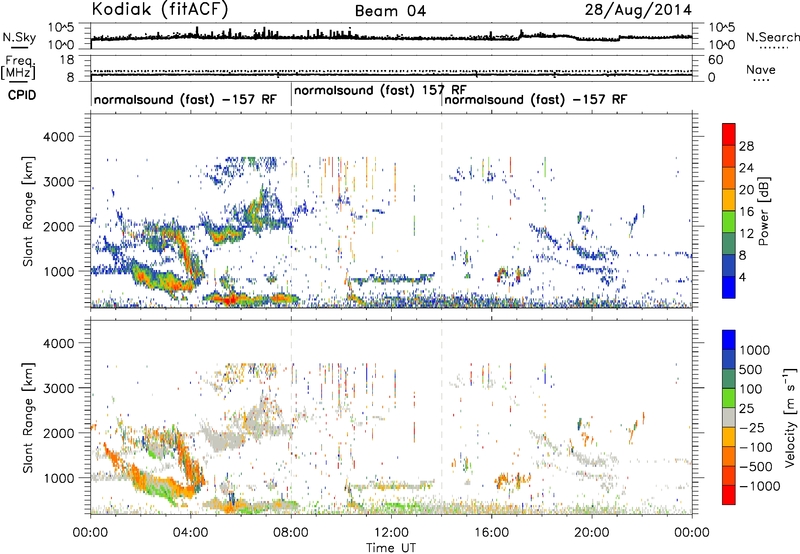Click the 'CPID' row label

(22, 95)
